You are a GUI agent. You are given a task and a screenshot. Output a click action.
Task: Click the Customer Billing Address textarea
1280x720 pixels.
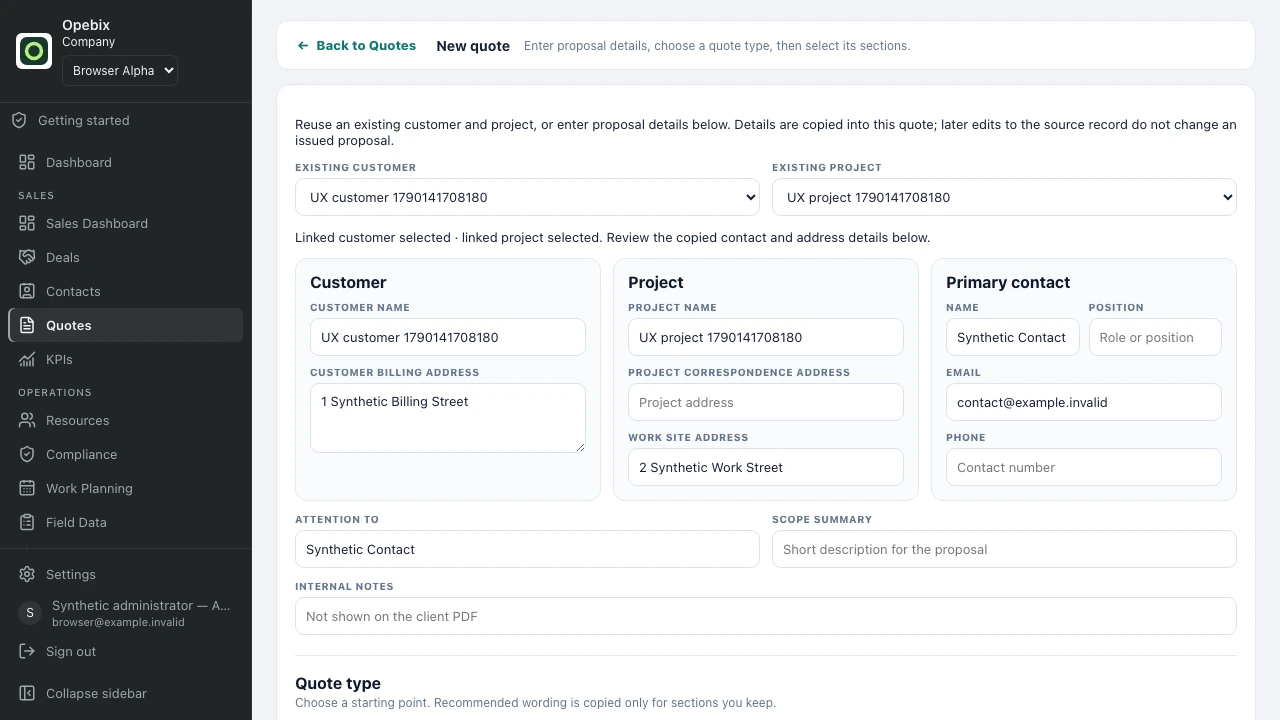[x=448, y=418]
